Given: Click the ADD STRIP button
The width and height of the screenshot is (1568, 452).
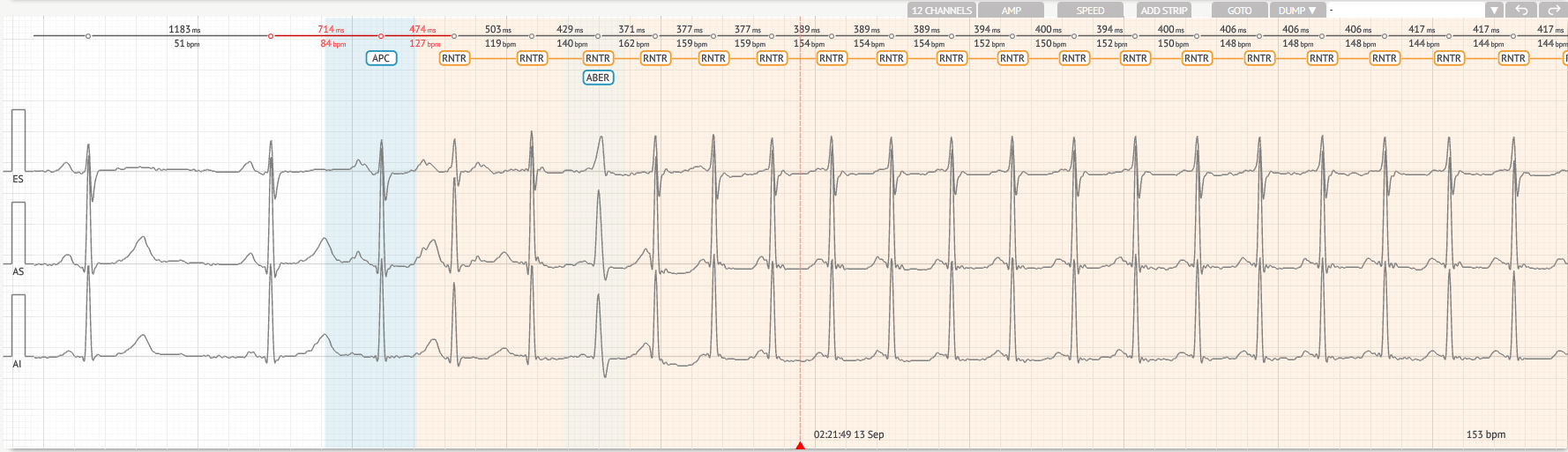Looking at the screenshot, I should click(x=1163, y=11).
